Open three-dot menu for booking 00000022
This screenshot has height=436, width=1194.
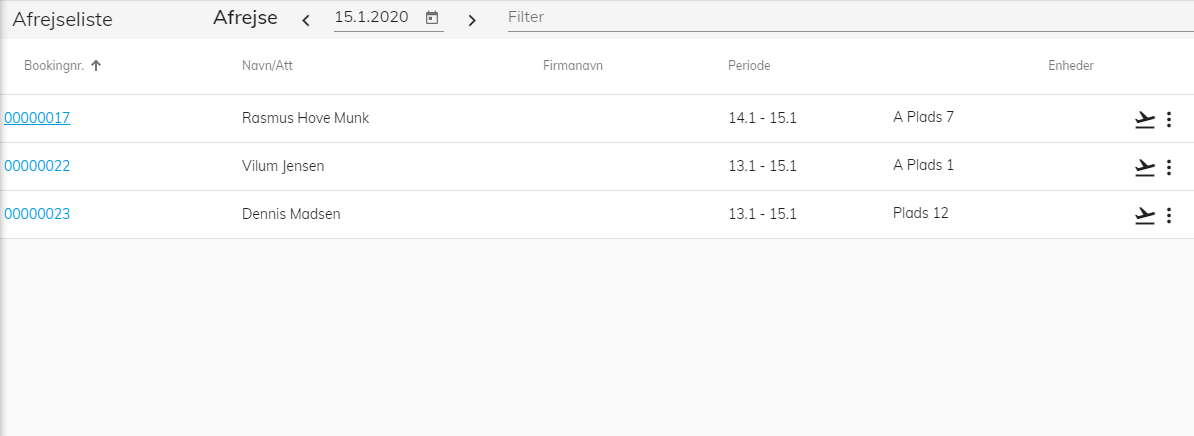[x=1169, y=167]
